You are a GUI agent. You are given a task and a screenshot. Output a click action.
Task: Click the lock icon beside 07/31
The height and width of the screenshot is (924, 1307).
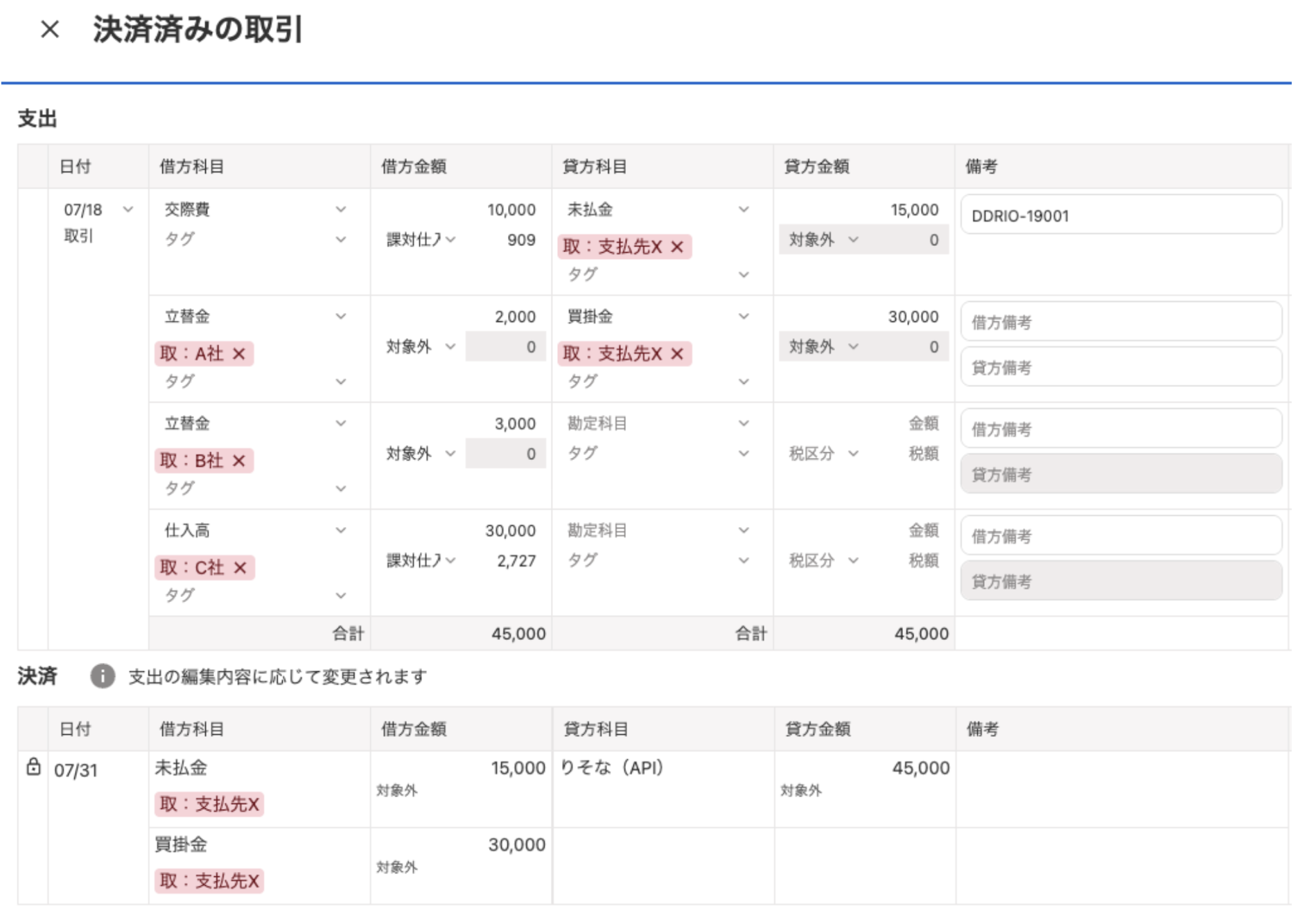tap(33, 767)
